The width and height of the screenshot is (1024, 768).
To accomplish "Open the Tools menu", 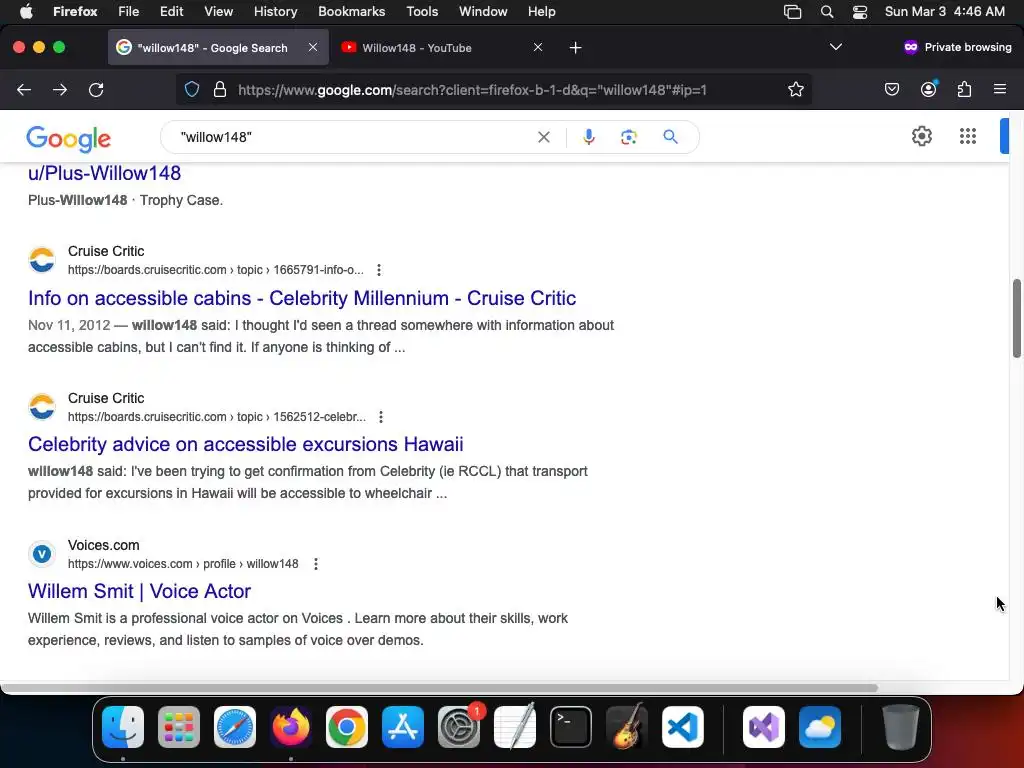I will point(422,11).
